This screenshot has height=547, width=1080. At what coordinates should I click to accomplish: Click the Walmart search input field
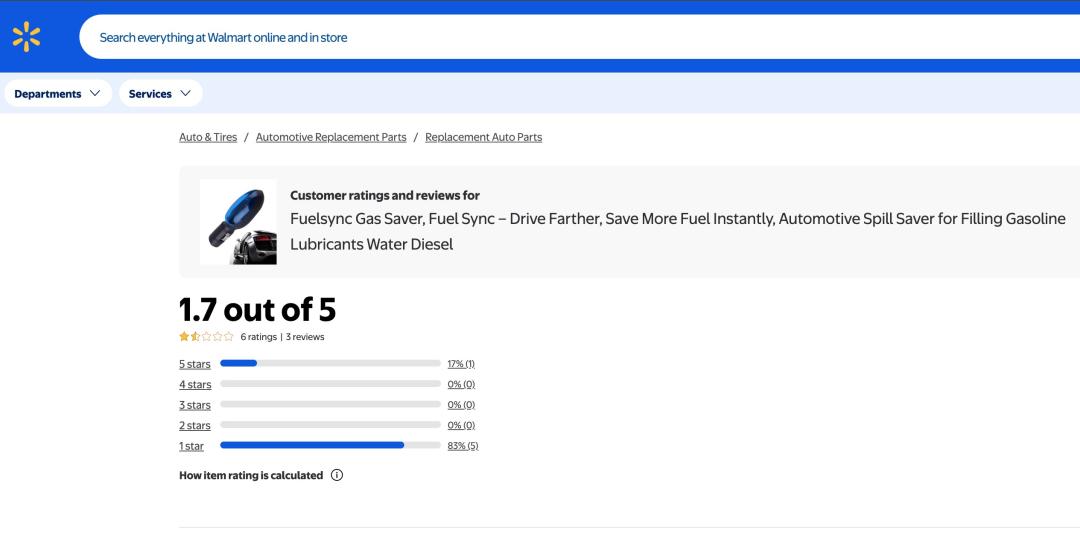click(x=579, y=37)
